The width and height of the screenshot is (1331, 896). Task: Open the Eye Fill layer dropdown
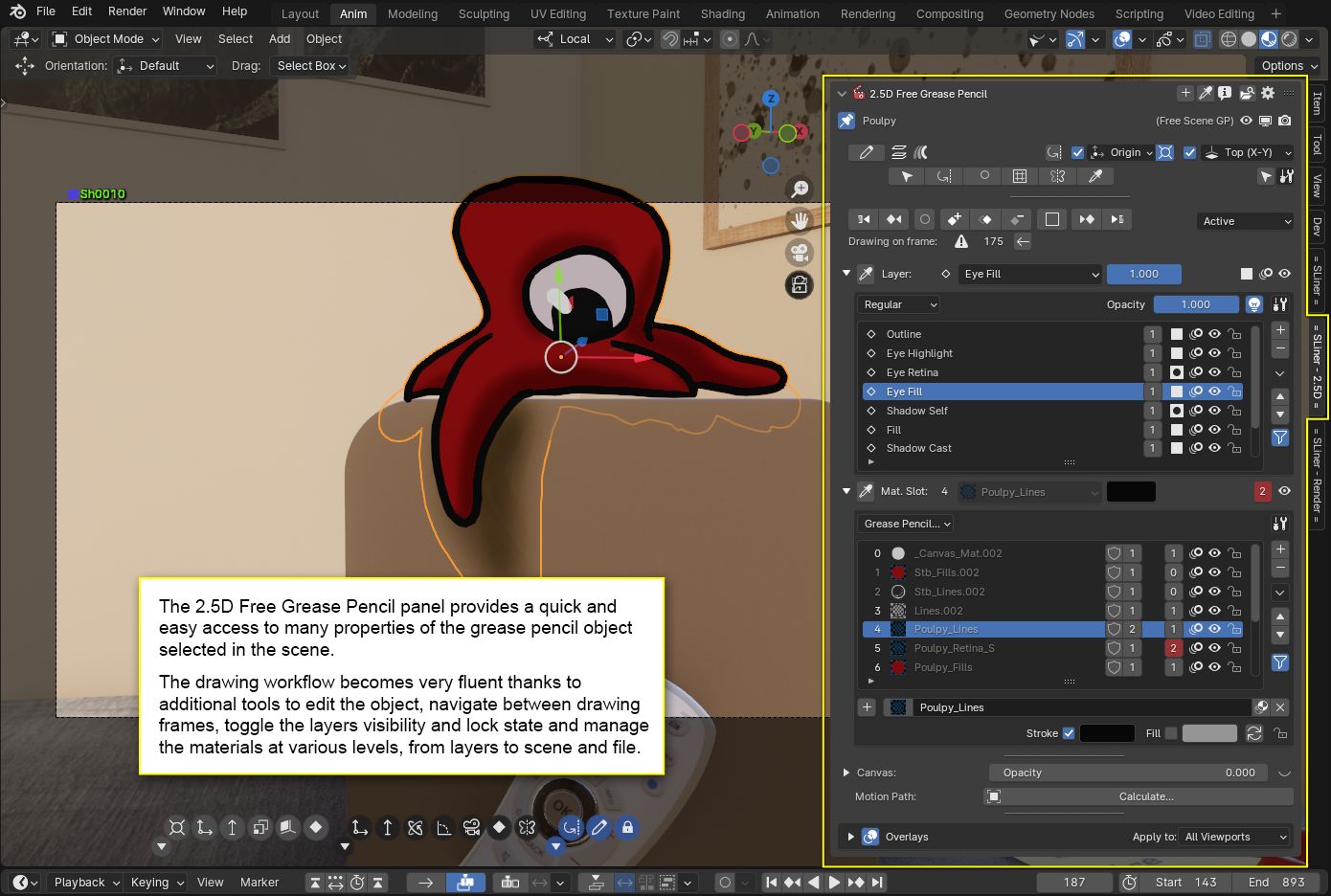tap(1030, 274)
